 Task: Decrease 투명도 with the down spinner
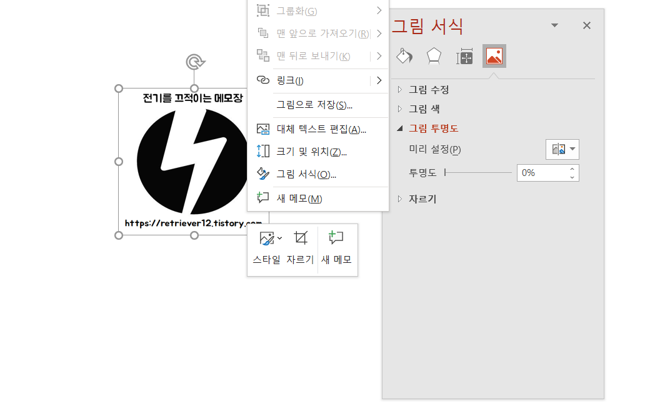coord(572,177)
